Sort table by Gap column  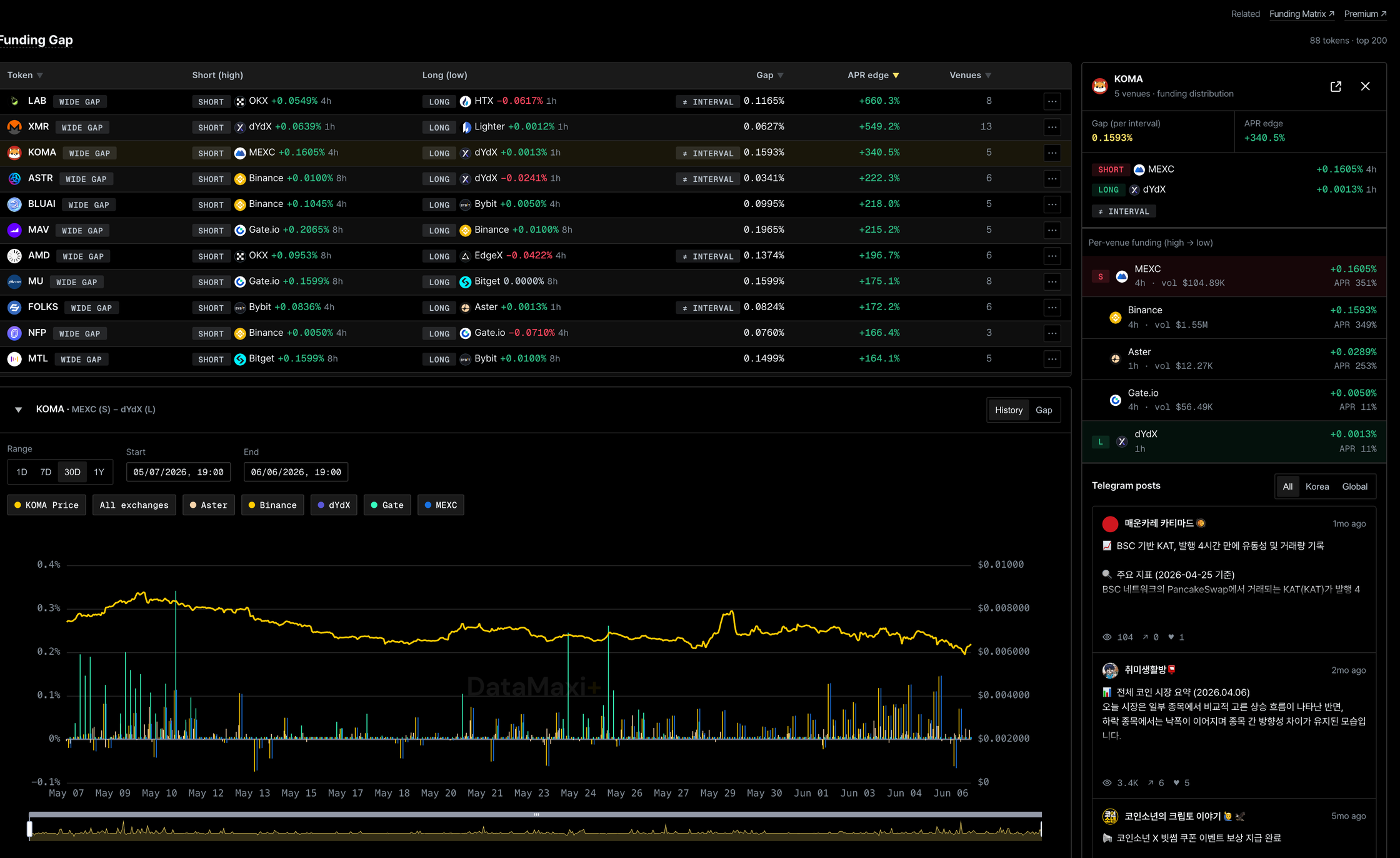[x=770, y=76]
